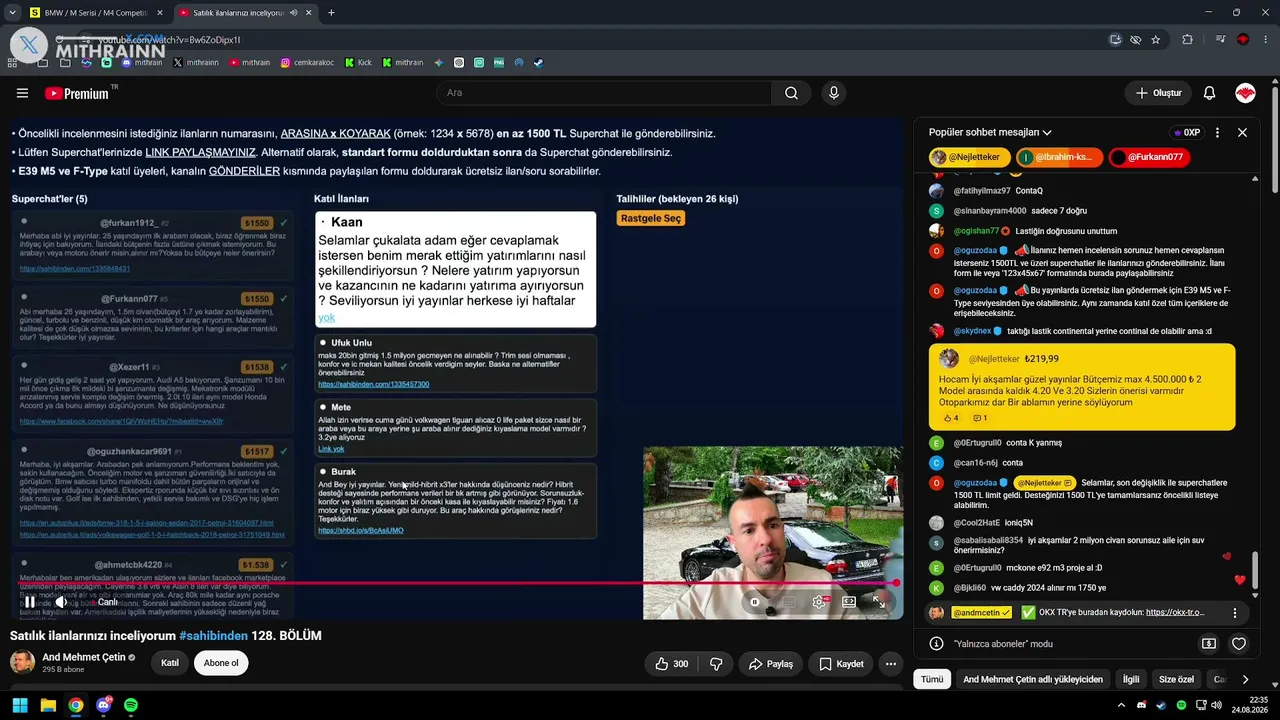
Task: Select the Tümü filter chip
Action: click(x=932, y=679)
